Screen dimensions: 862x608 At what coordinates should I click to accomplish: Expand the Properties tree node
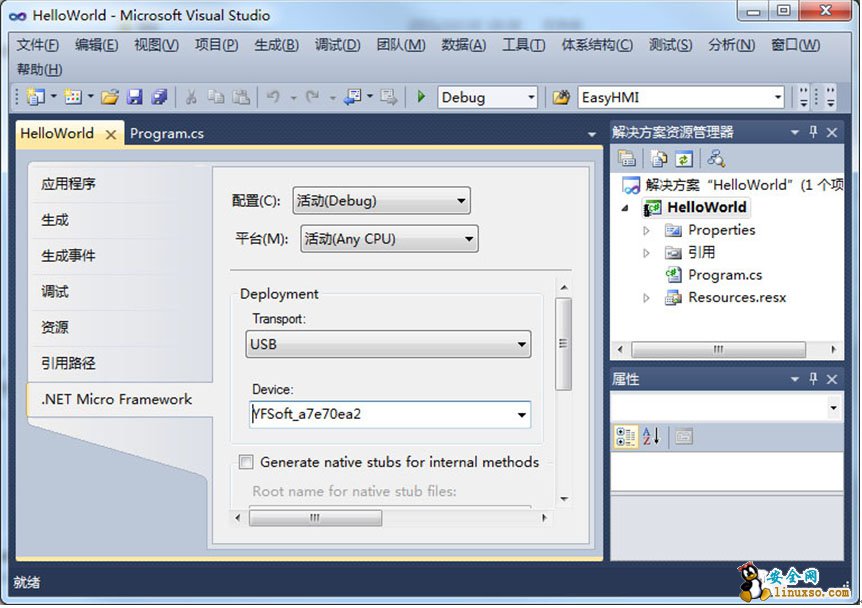tap(647, 230)
